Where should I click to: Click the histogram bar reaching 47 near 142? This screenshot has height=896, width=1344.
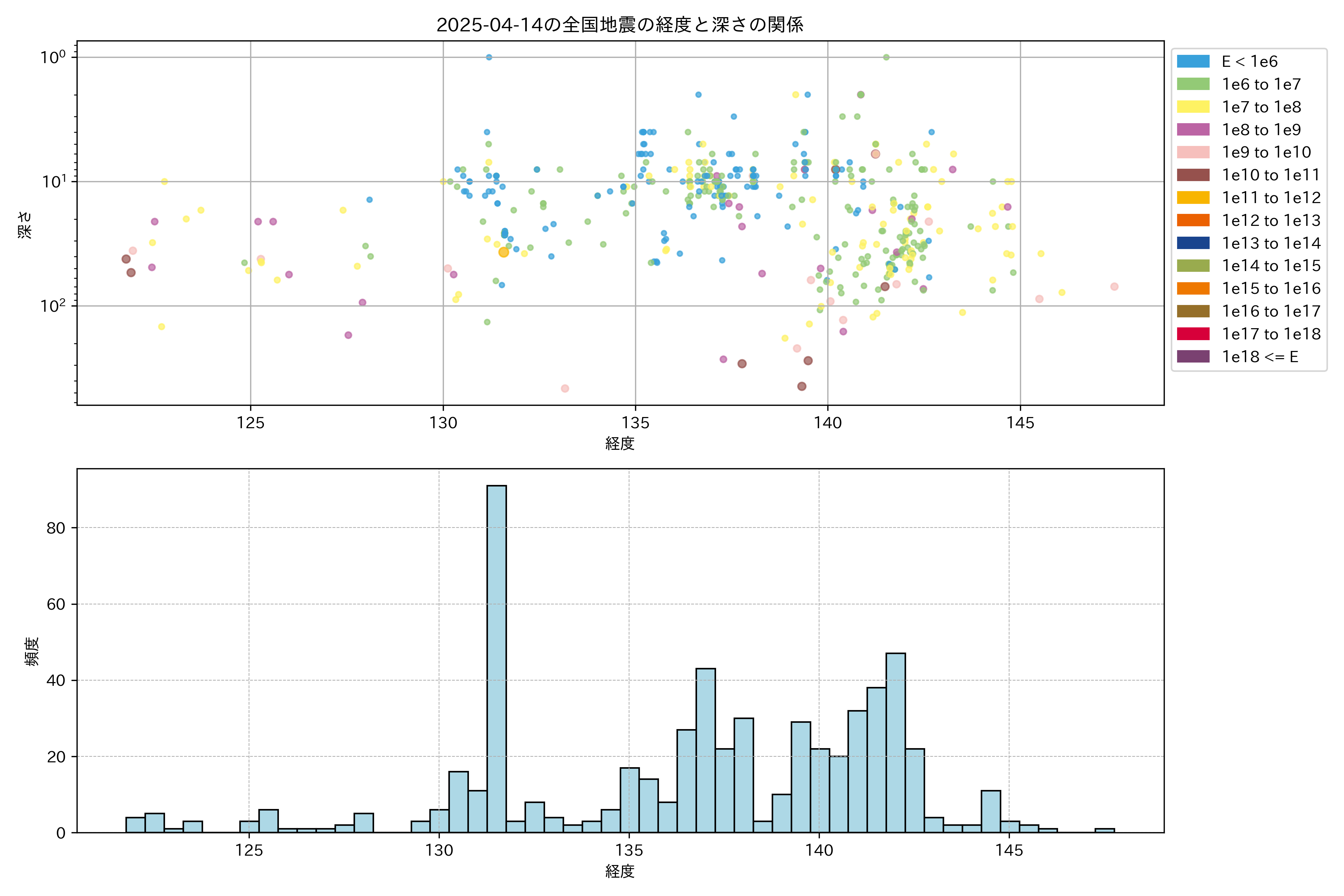(895, 743)
